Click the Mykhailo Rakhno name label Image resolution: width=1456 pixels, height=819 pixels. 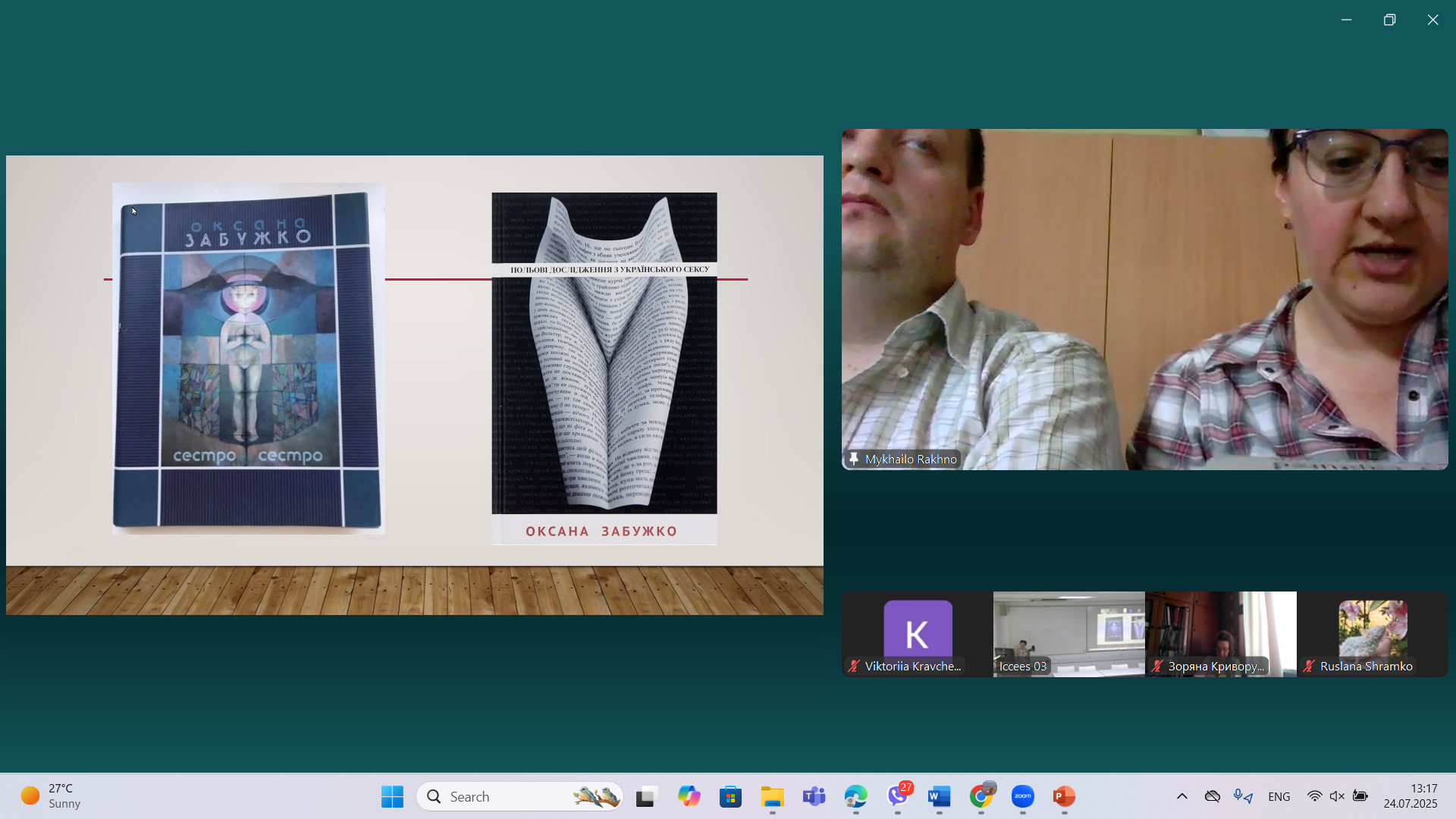(911, 460)
